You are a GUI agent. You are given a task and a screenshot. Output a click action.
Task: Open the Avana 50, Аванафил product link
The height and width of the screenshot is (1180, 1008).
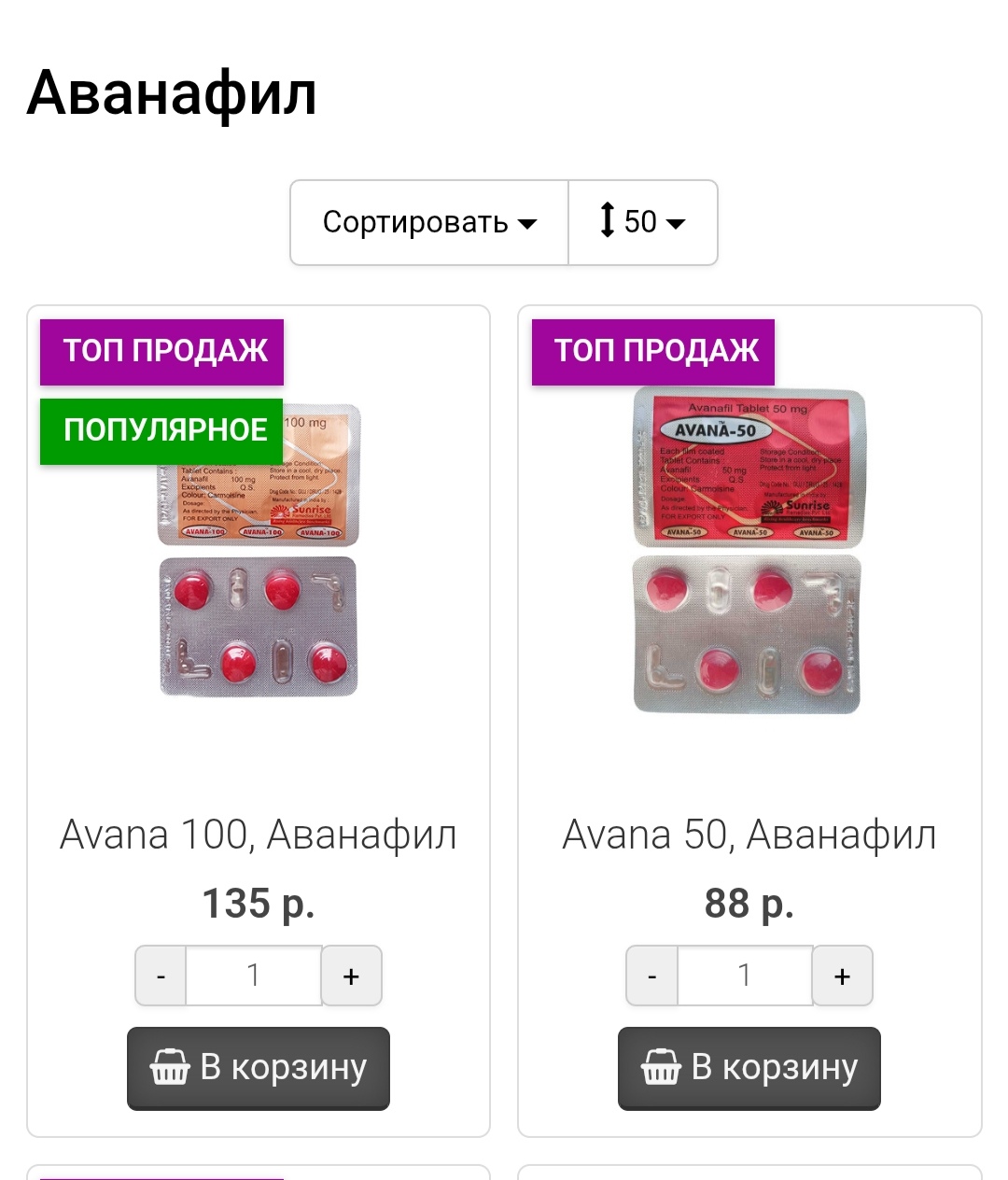[749, 834]
